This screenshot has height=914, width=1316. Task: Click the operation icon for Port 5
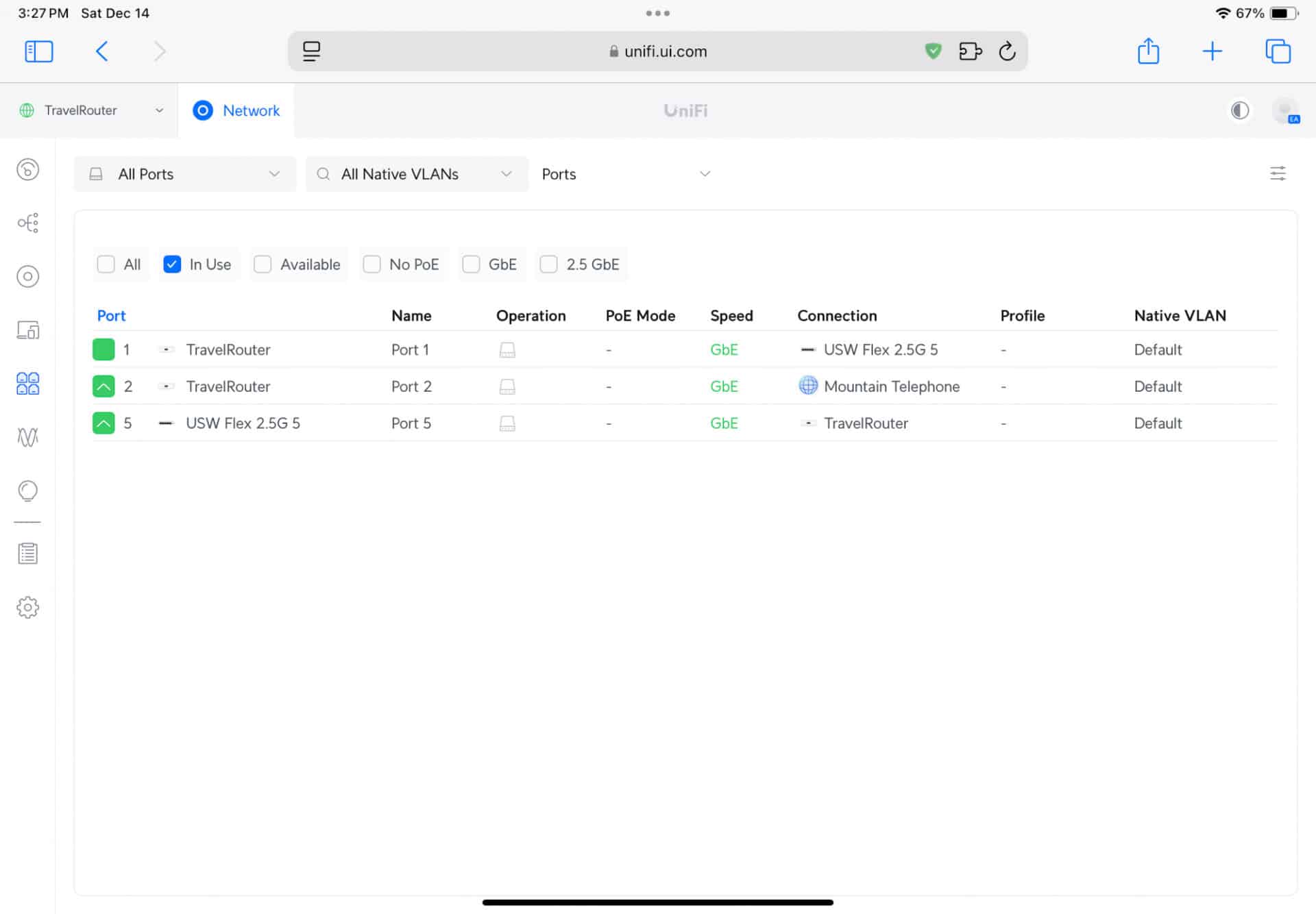point(507,424)
